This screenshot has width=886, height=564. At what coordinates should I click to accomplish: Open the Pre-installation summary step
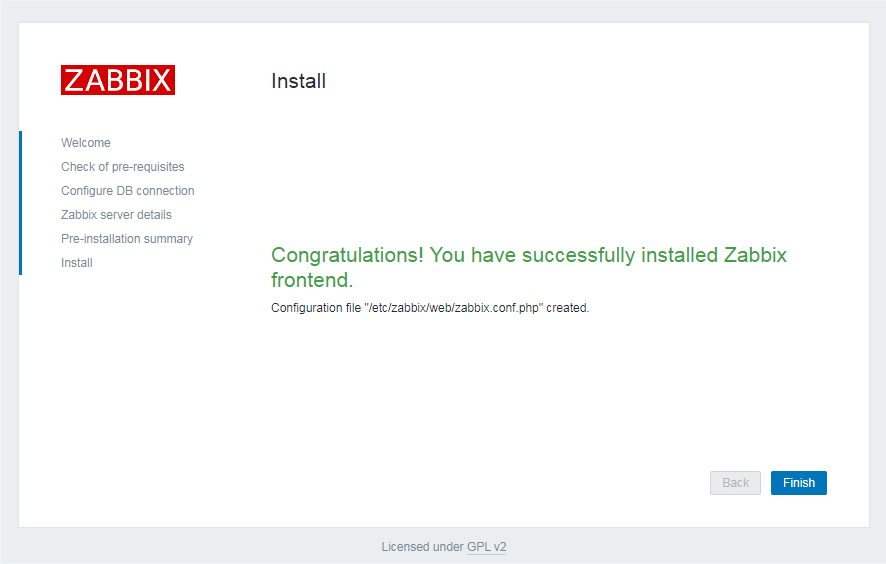tap(126, 239)
